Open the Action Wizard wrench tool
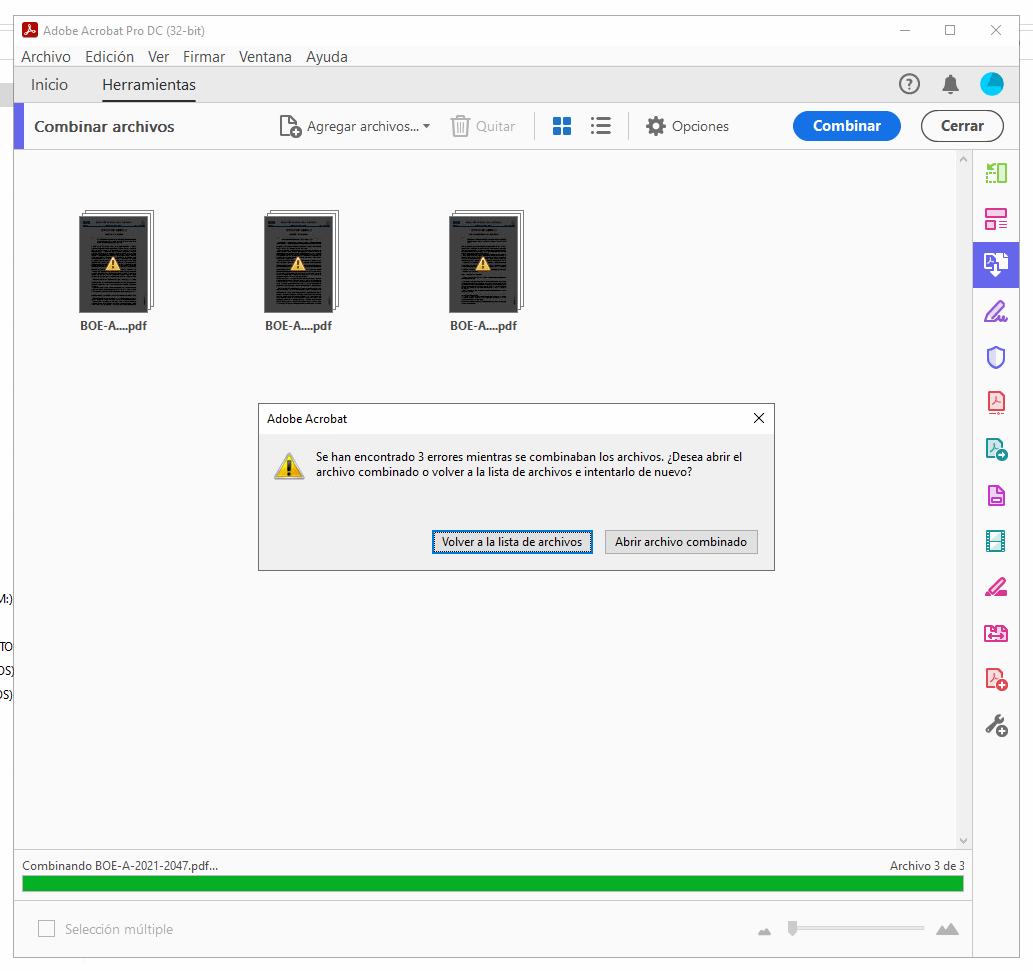The height and width of the screenshot is (971, 1033). pos(996,725)
